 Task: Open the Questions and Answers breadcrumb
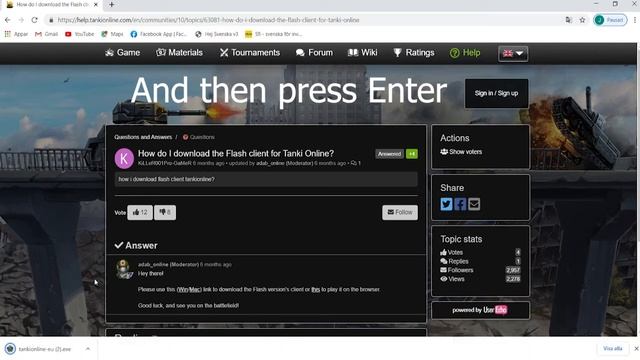(x=143, y=137)
